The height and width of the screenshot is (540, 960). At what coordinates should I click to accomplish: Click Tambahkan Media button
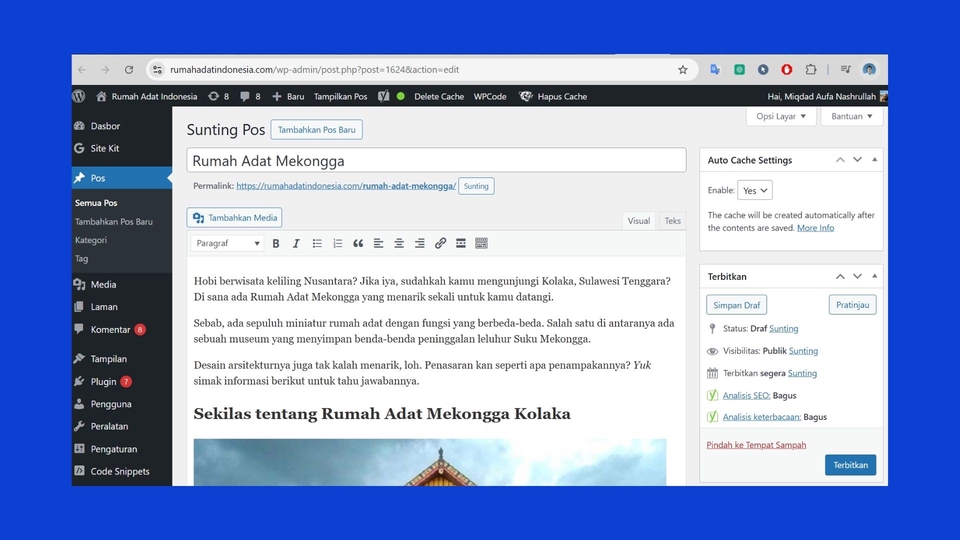pos(234,218)
